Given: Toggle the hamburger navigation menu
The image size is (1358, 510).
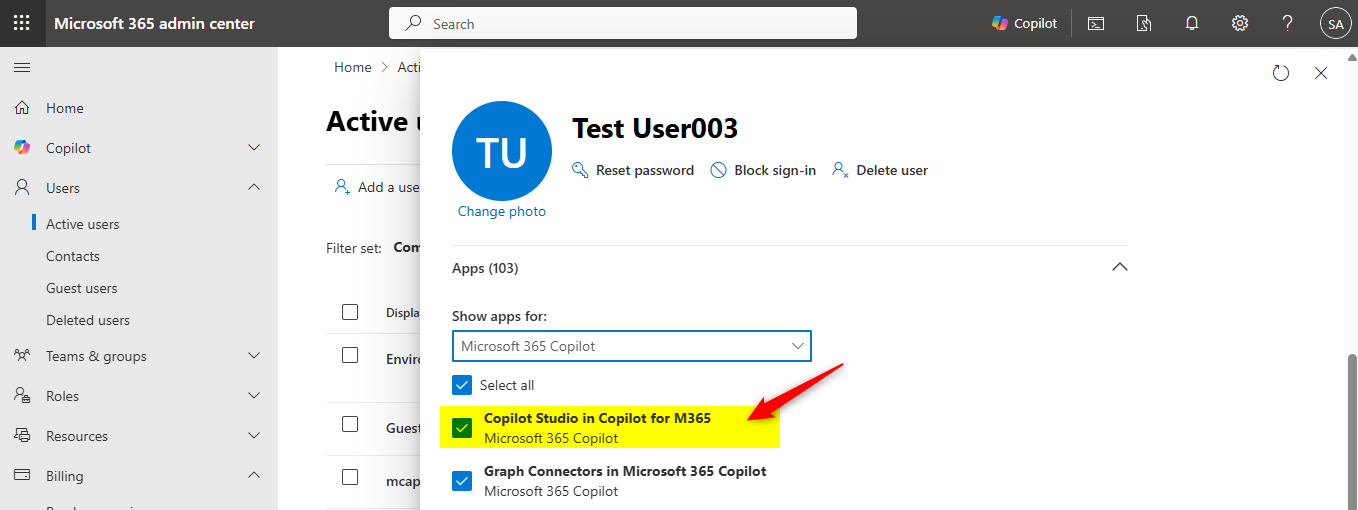Looking at the screenshot, I should point(22,67).
